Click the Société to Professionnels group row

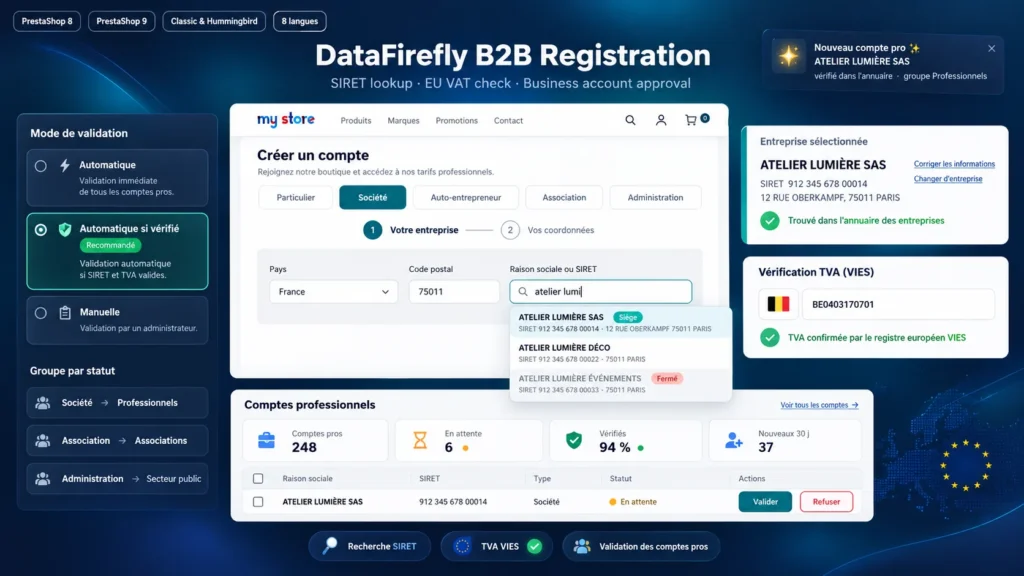pyautogui.click(x=118, y=403)
